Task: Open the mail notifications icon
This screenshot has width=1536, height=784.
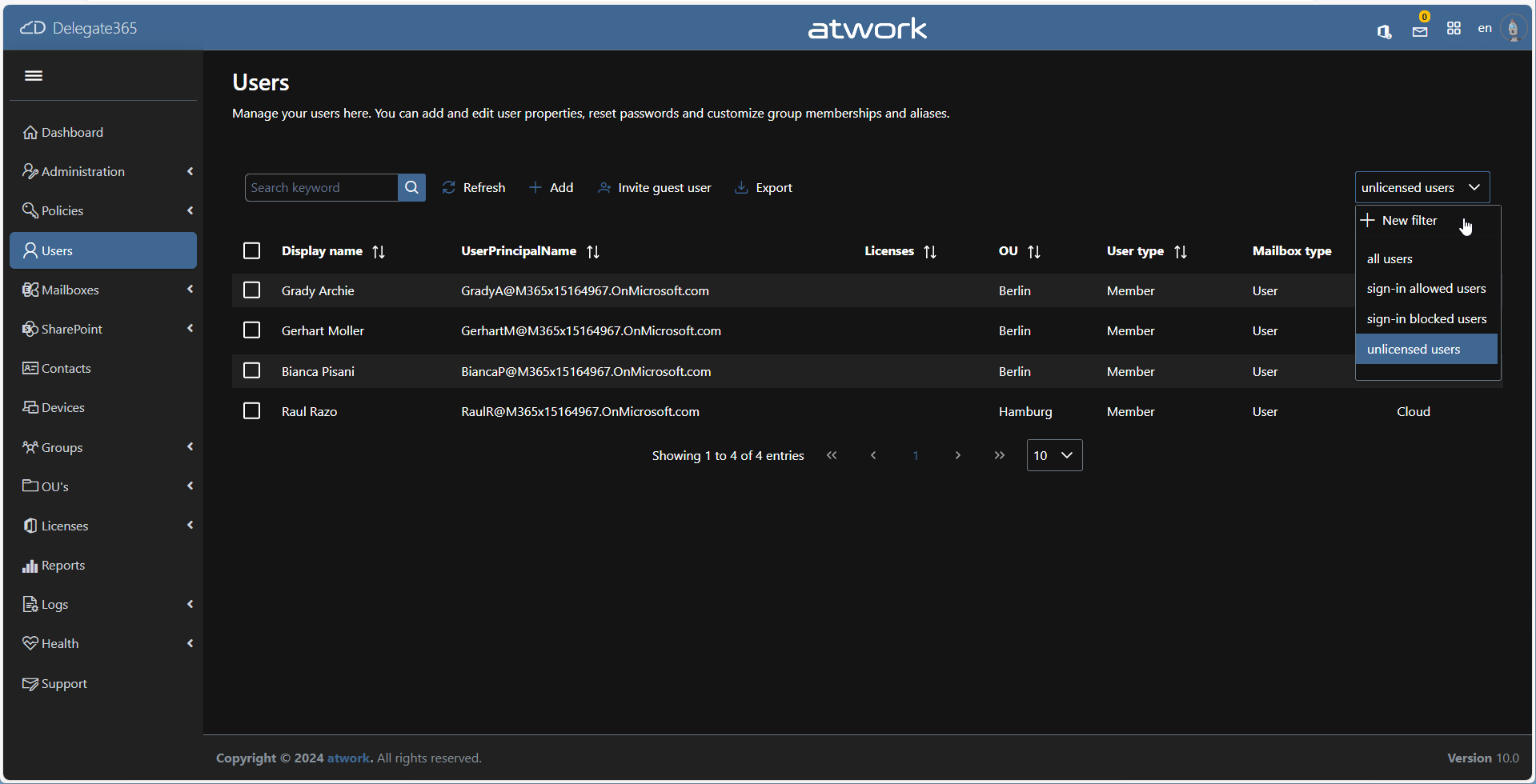Action: pos(1420,31)
